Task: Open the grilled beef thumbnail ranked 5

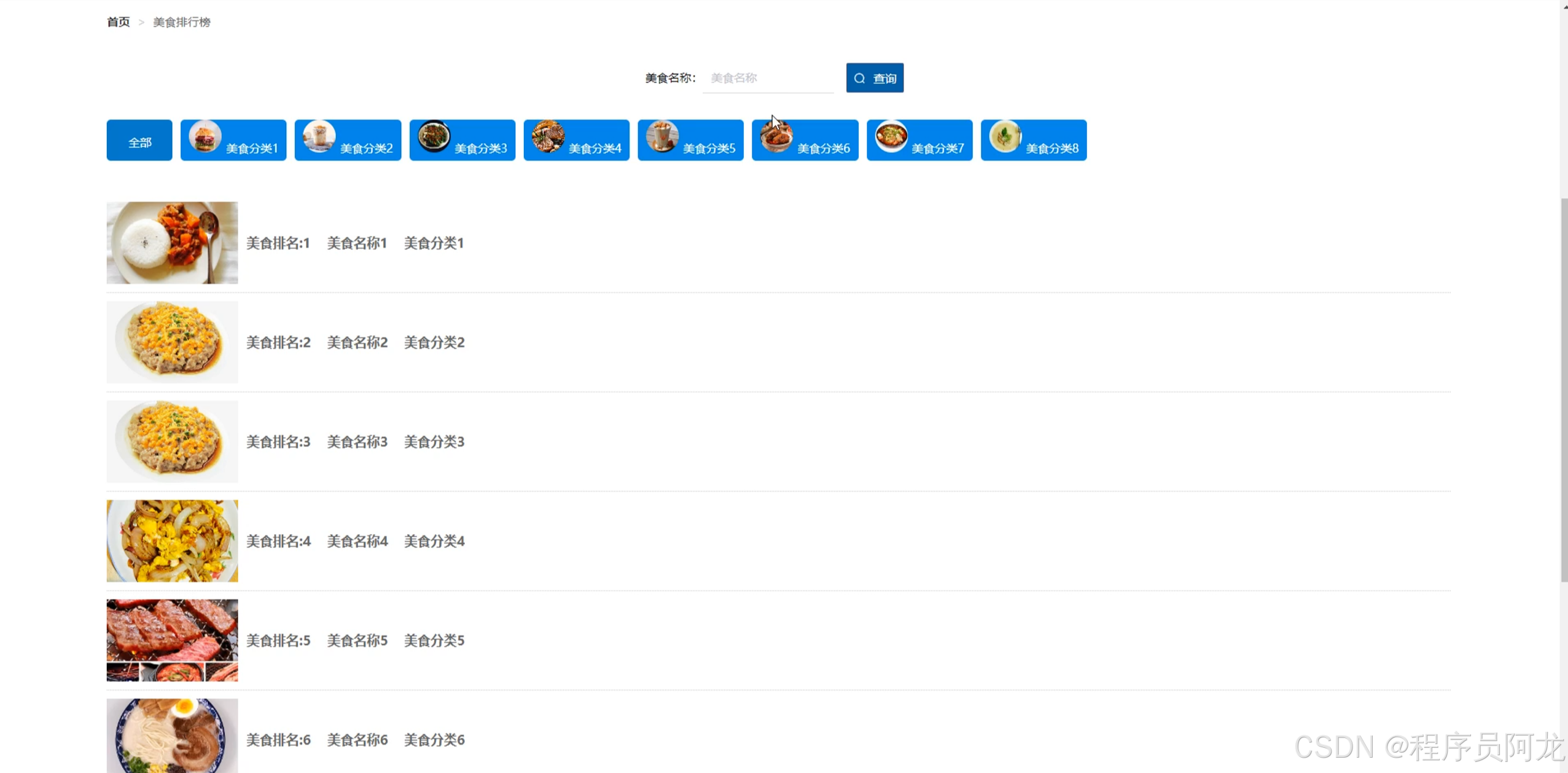Action: coord(172,640)
